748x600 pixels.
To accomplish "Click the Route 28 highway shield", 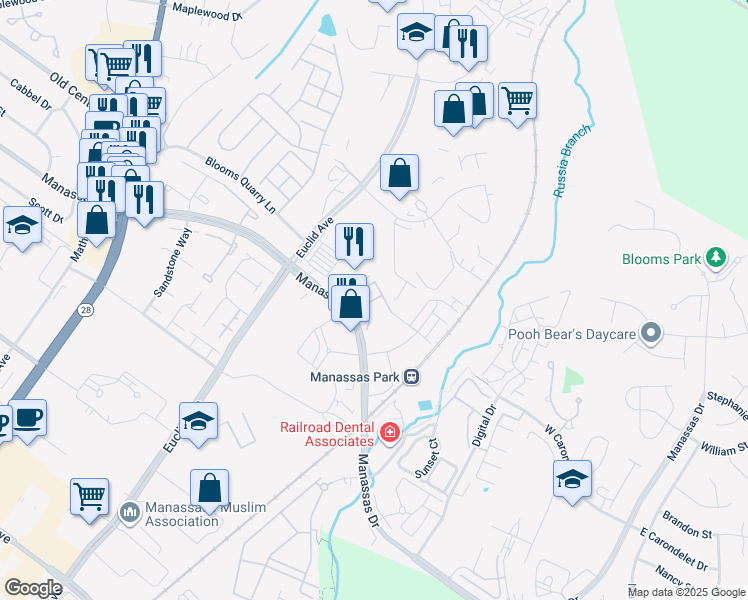I will click(x=86, y=310).
